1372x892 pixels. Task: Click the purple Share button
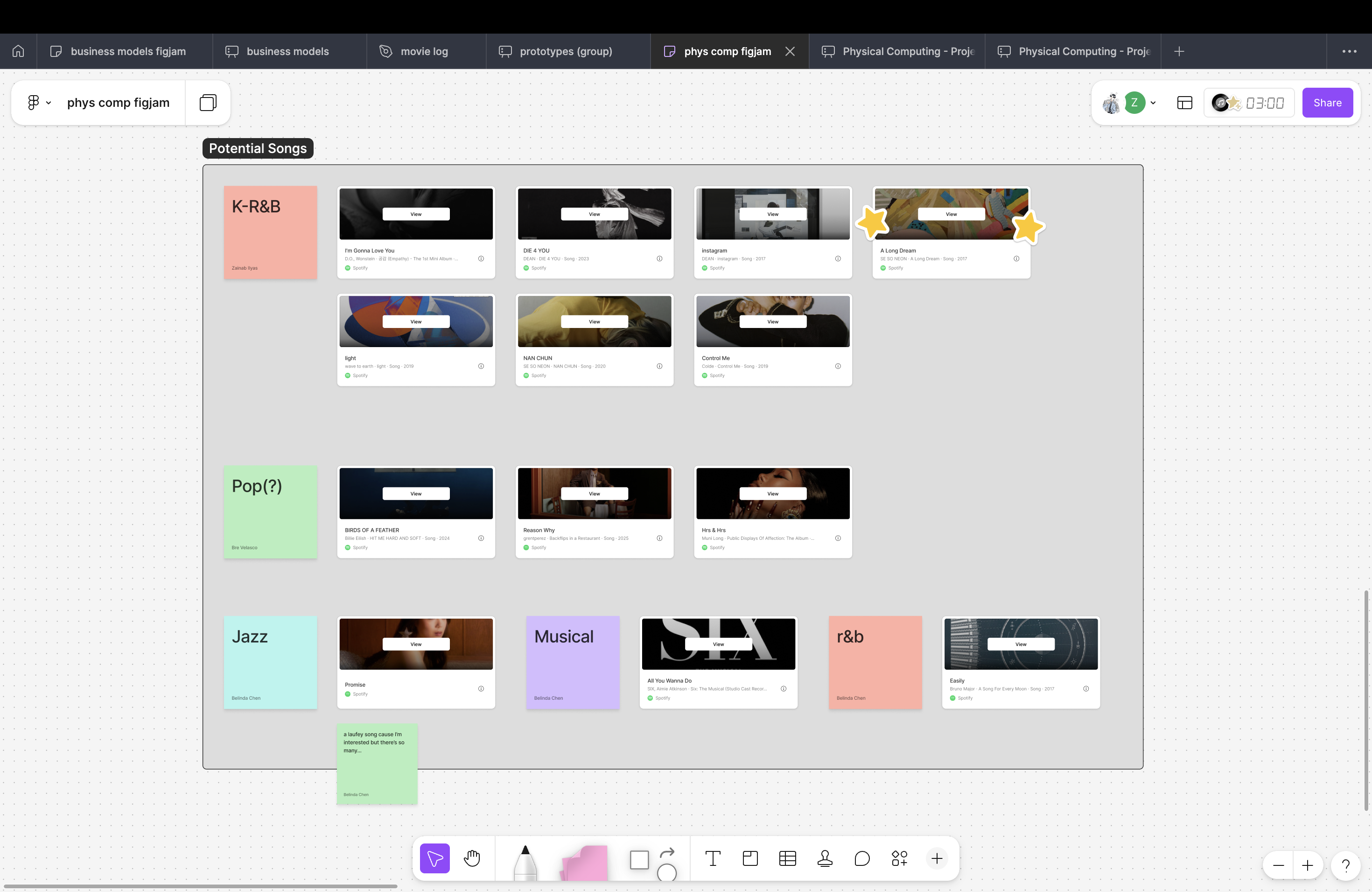click(x=1327, y=103)
